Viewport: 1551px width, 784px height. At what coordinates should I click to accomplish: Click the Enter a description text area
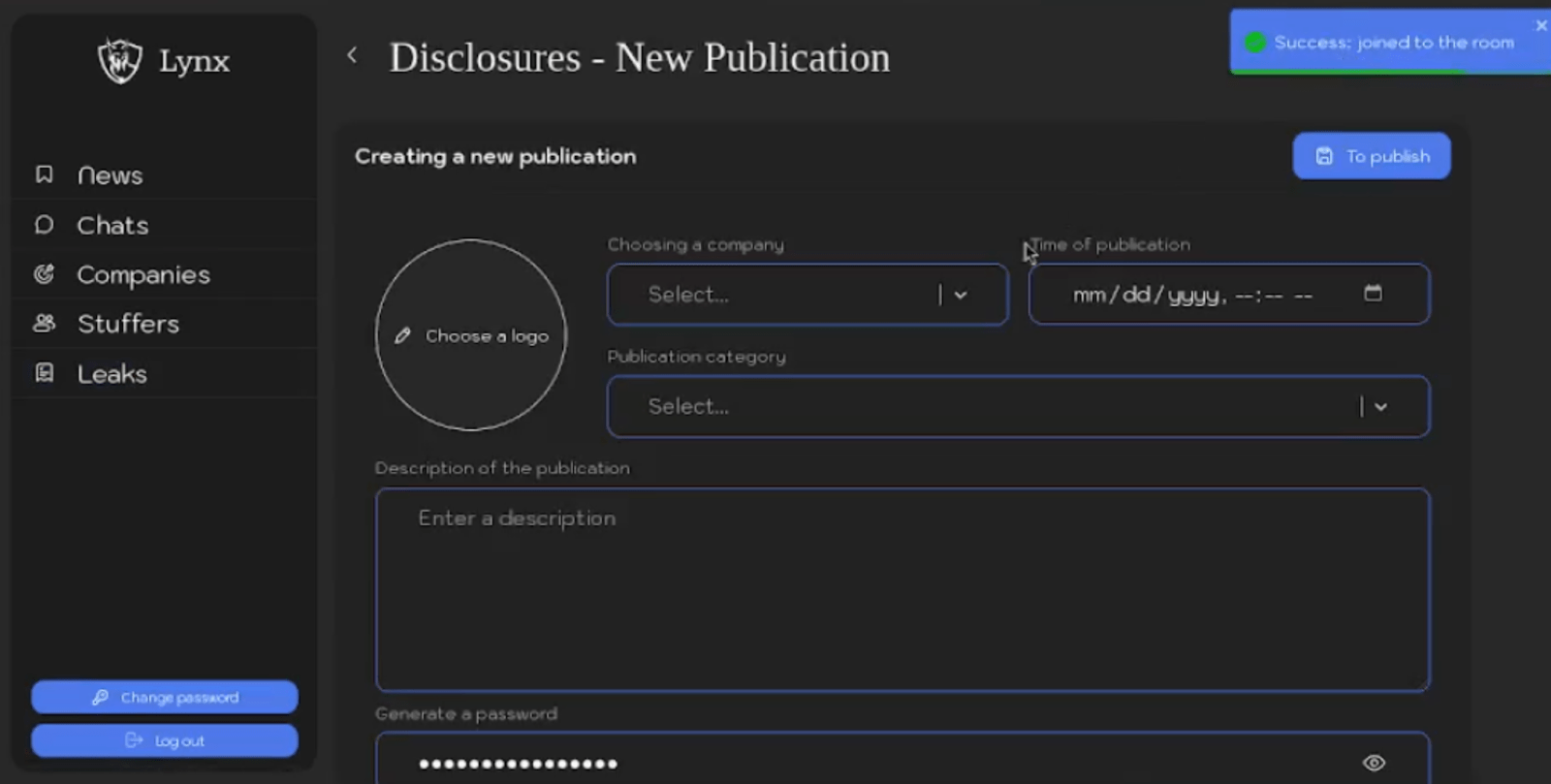click(902, 589)
